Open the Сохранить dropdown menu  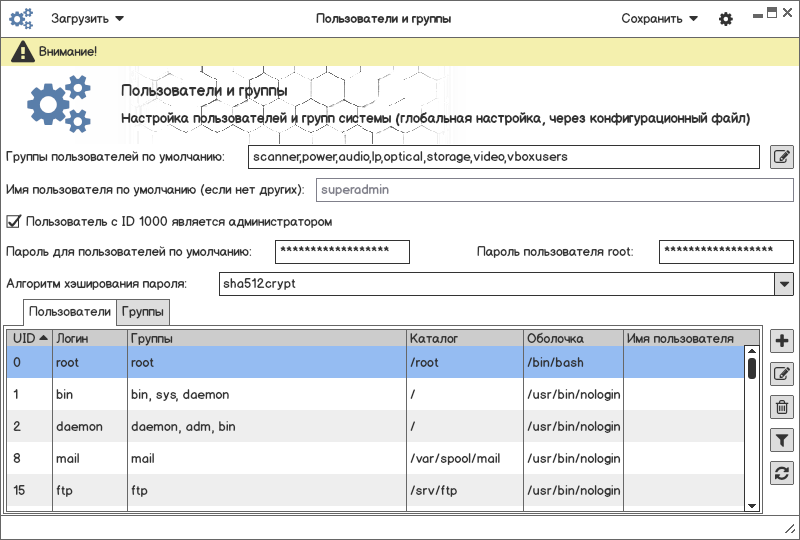[659, 19]
